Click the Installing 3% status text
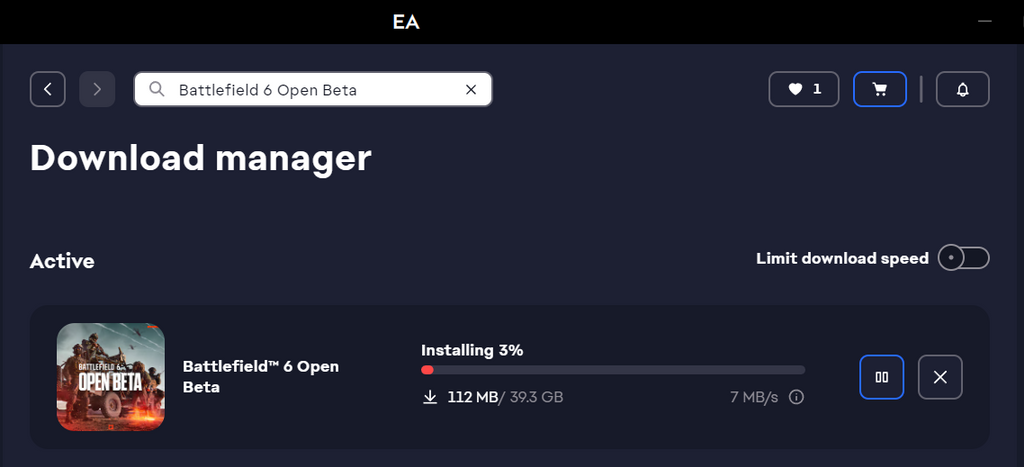Screen dimensions: 1024x467 (x=472, y=351)
